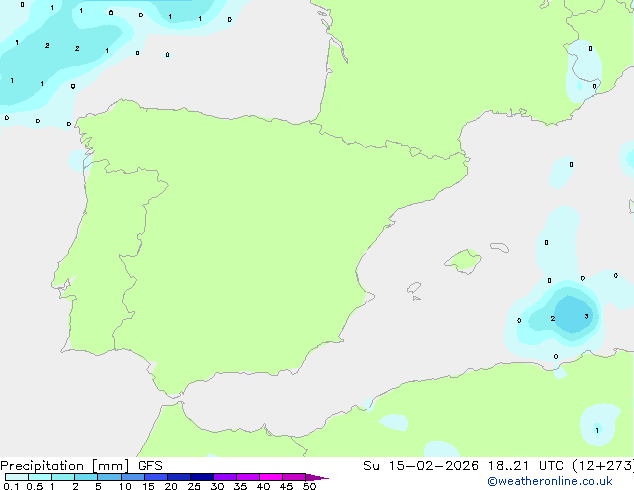Viewport: 634px width, 490px height.
Task: Select the 1–2 mm legend swatch
Action: (63, 477)
